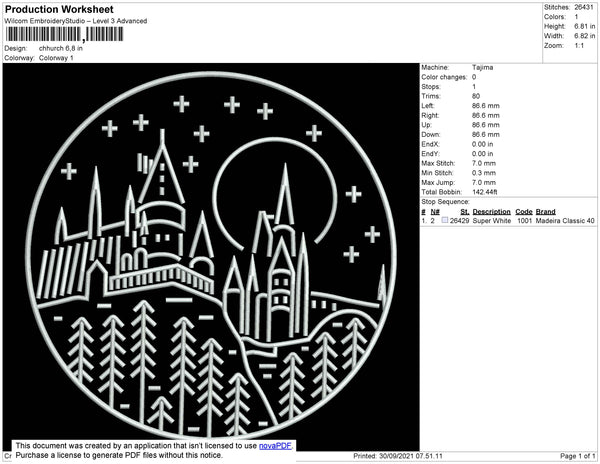Click the design name 'chhurch 6,8 in'
The image size is (600, 464).
pos(61,49)
